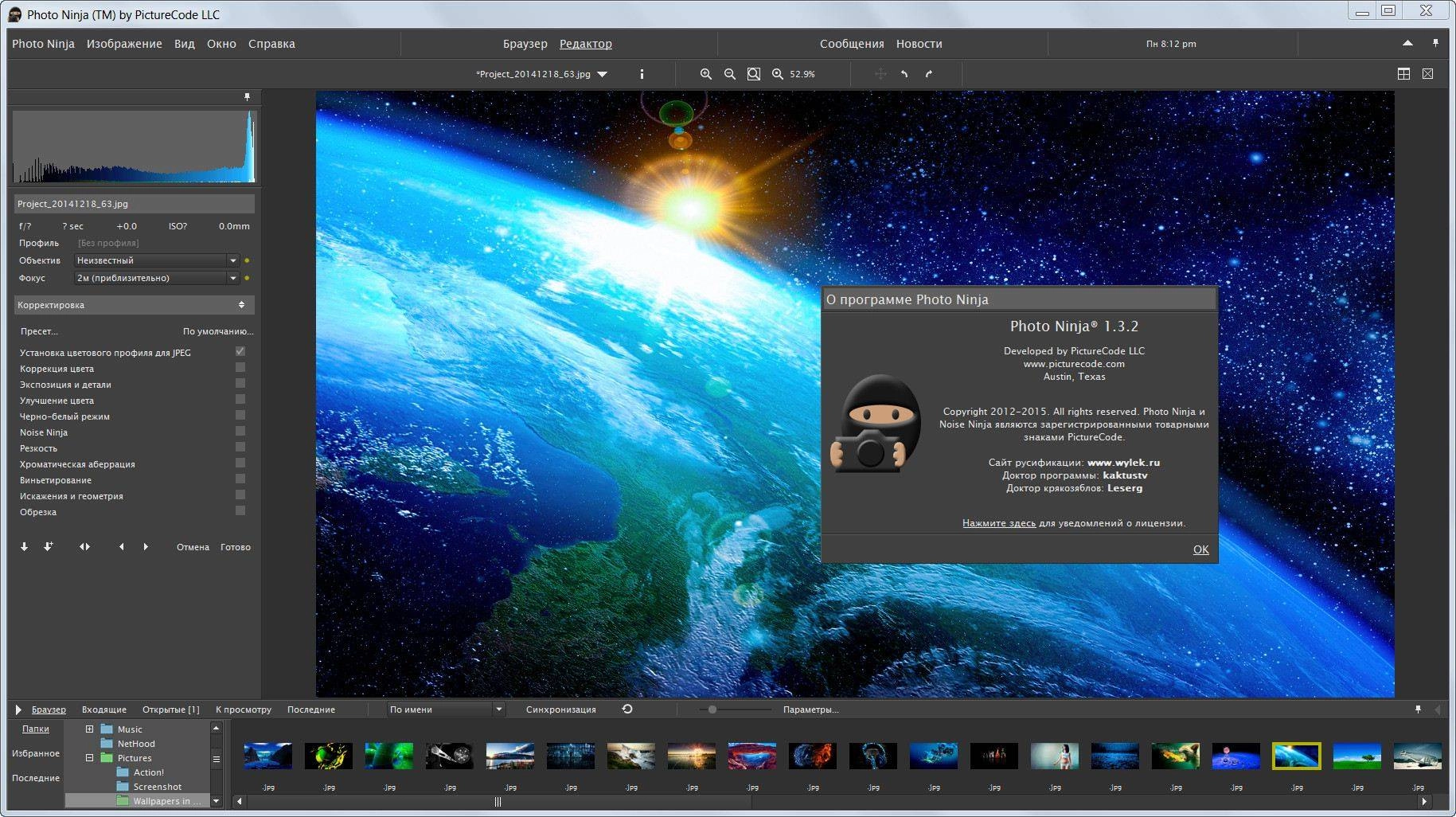Image resolution: width=1456 pixels, height=817 pixels.
Task: Select the NetHood folder
Action: pyautogui.click(x=136, y=744)
